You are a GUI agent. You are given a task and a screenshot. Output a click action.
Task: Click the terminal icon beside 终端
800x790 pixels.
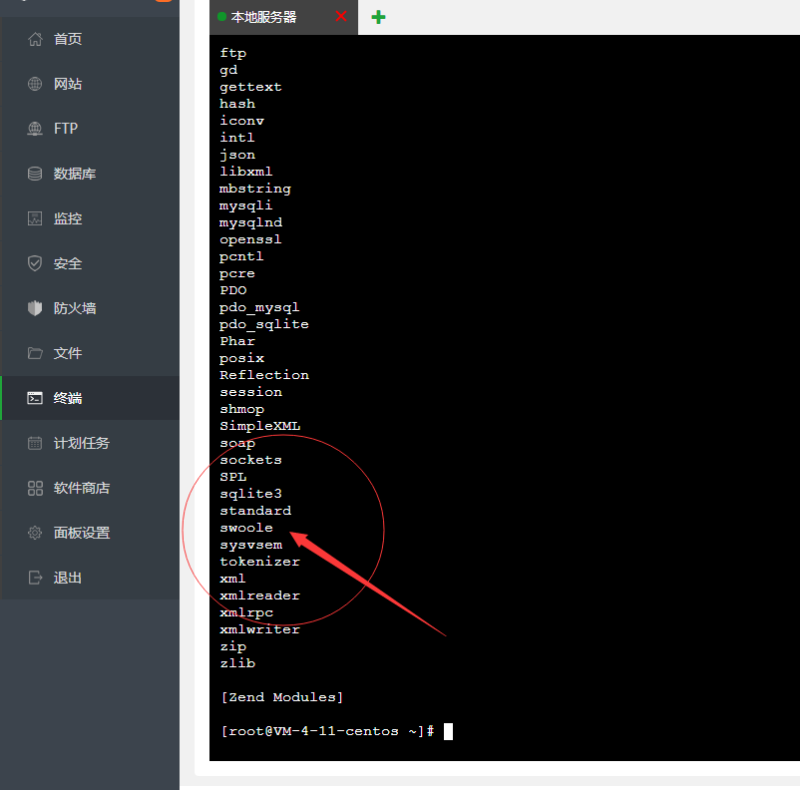(x=35, y=398)
